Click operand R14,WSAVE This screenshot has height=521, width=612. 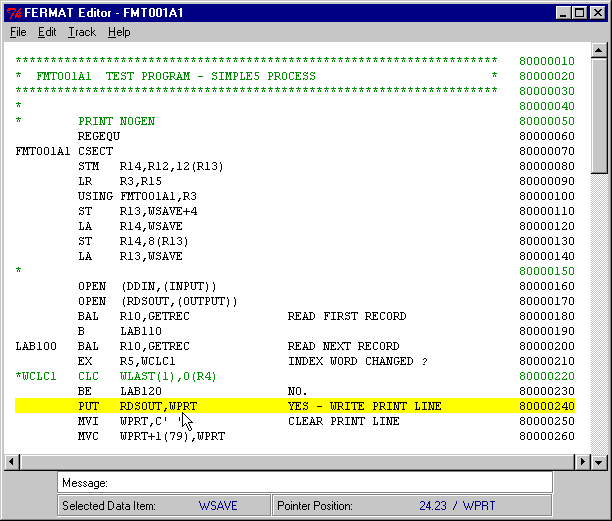coord(151,226)
